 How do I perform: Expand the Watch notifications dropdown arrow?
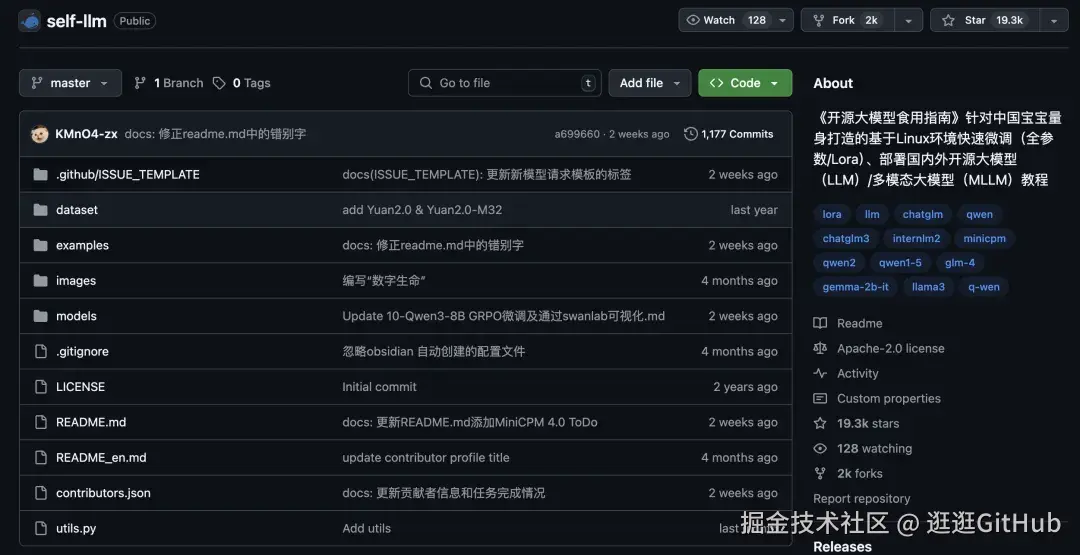(x=782, y=20)
